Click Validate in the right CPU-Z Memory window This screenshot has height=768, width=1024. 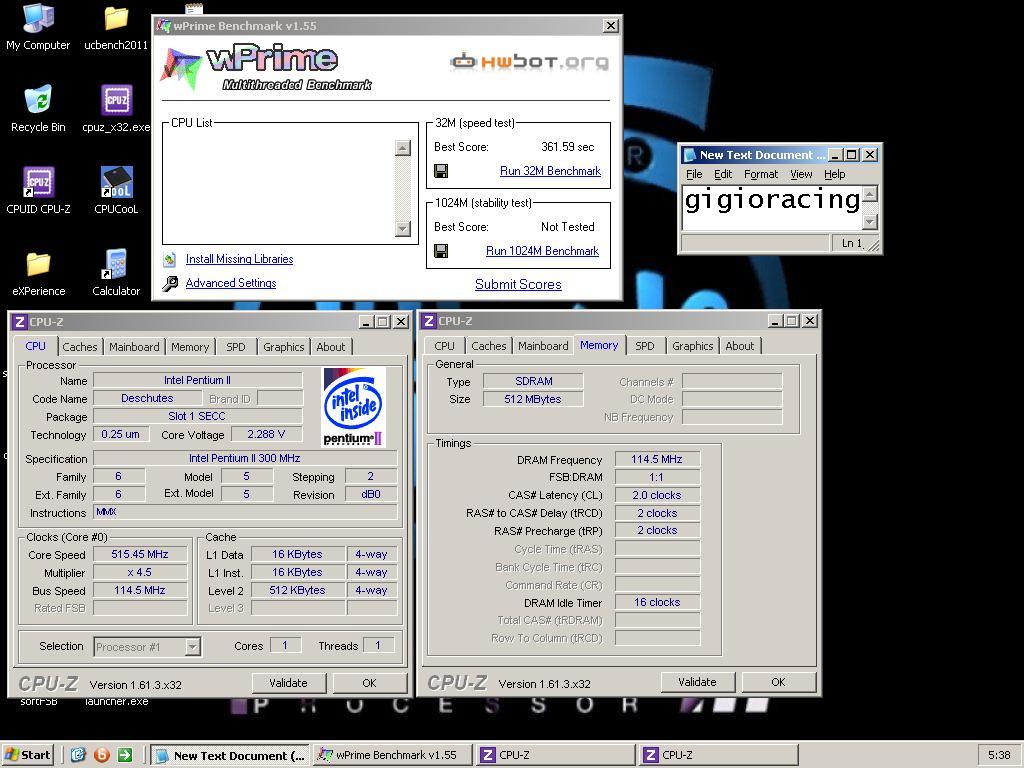[697, 682]
